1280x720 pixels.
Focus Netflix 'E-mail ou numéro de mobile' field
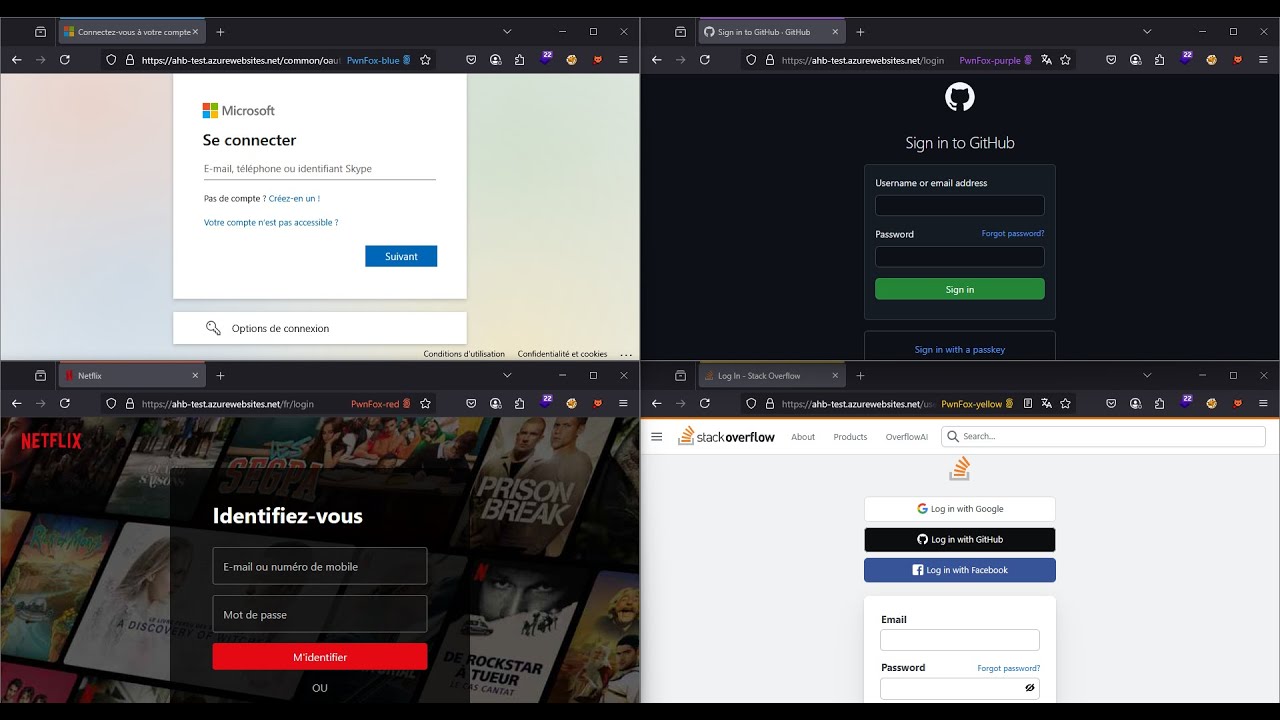(x=320, y=566)
